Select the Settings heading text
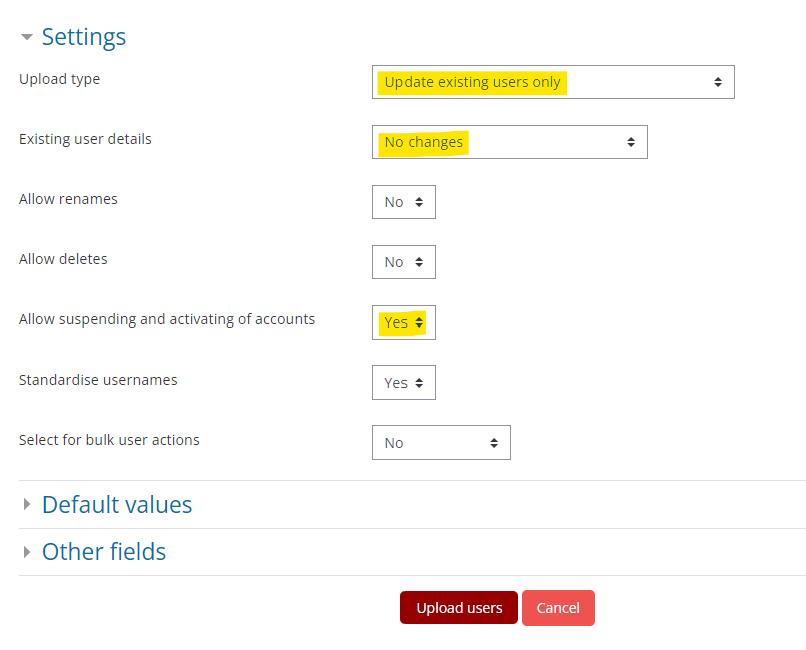The height and width of the screenshot is (650, 806). click(84, 37)
